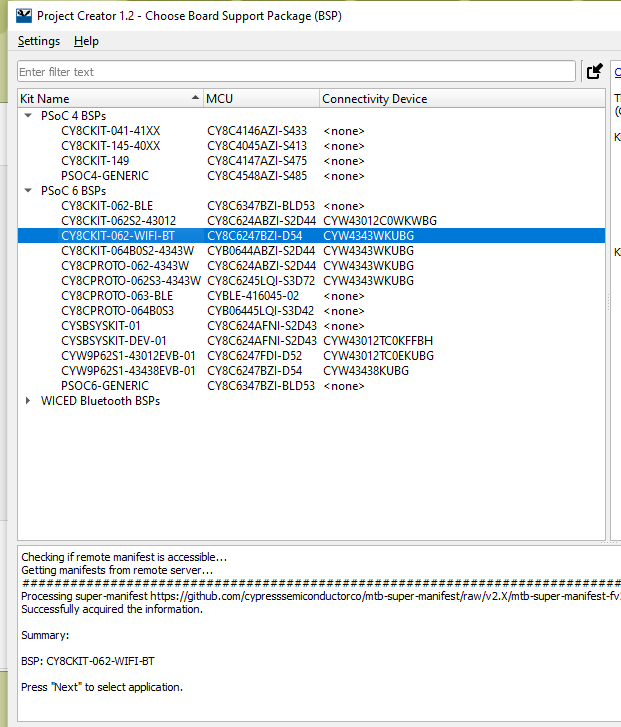Select the CY8CPROTO-063-BLE kit
Screen dimensions: 621x727
point(117,296)
